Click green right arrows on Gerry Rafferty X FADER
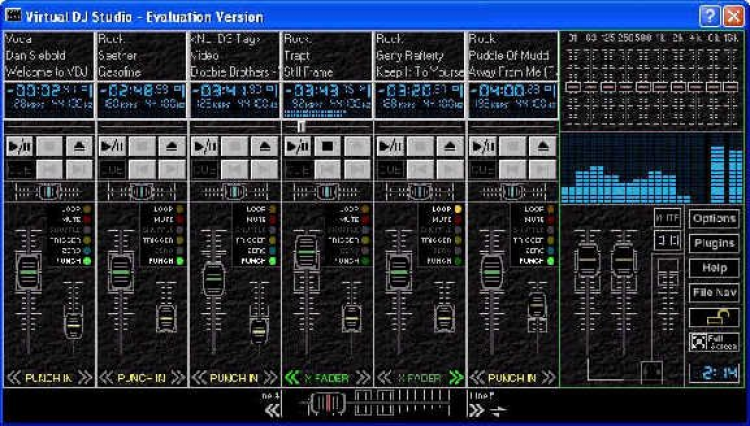 click(x=456, y=378)
